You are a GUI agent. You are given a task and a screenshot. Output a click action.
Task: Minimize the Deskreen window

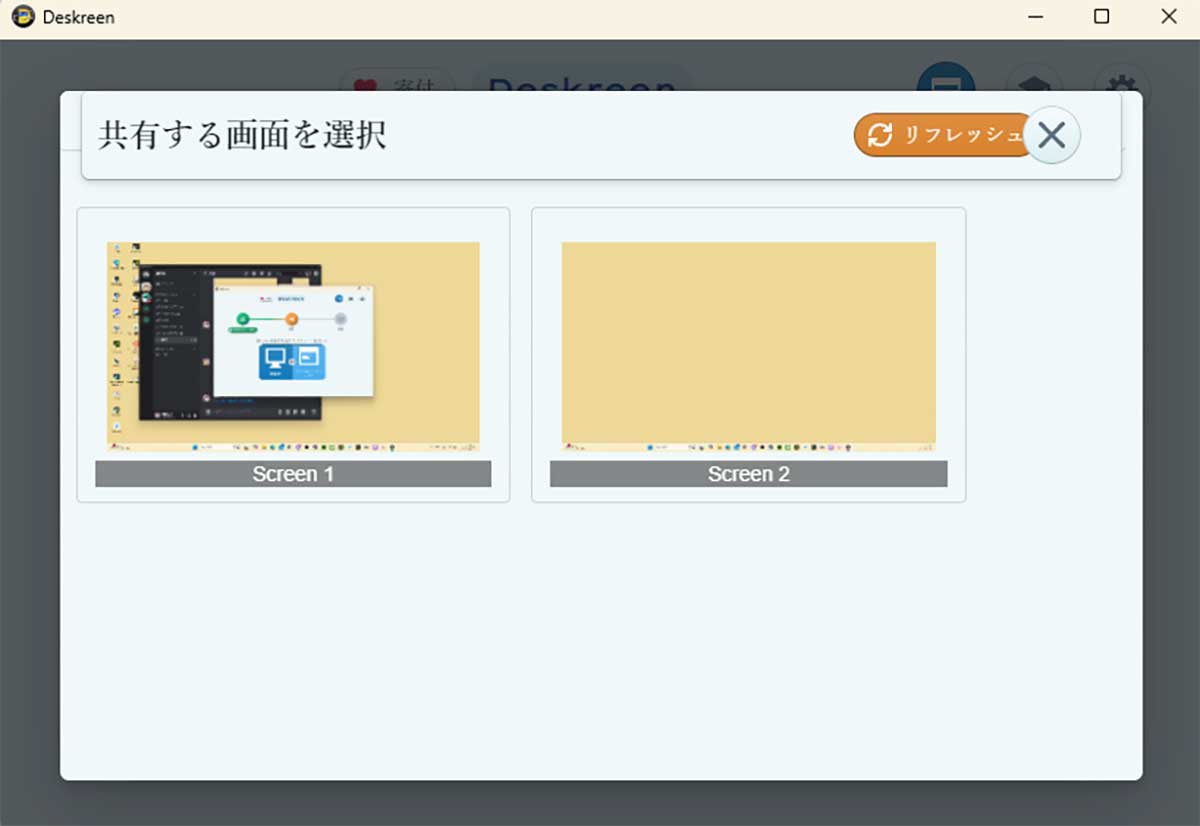pos(1035,17)
